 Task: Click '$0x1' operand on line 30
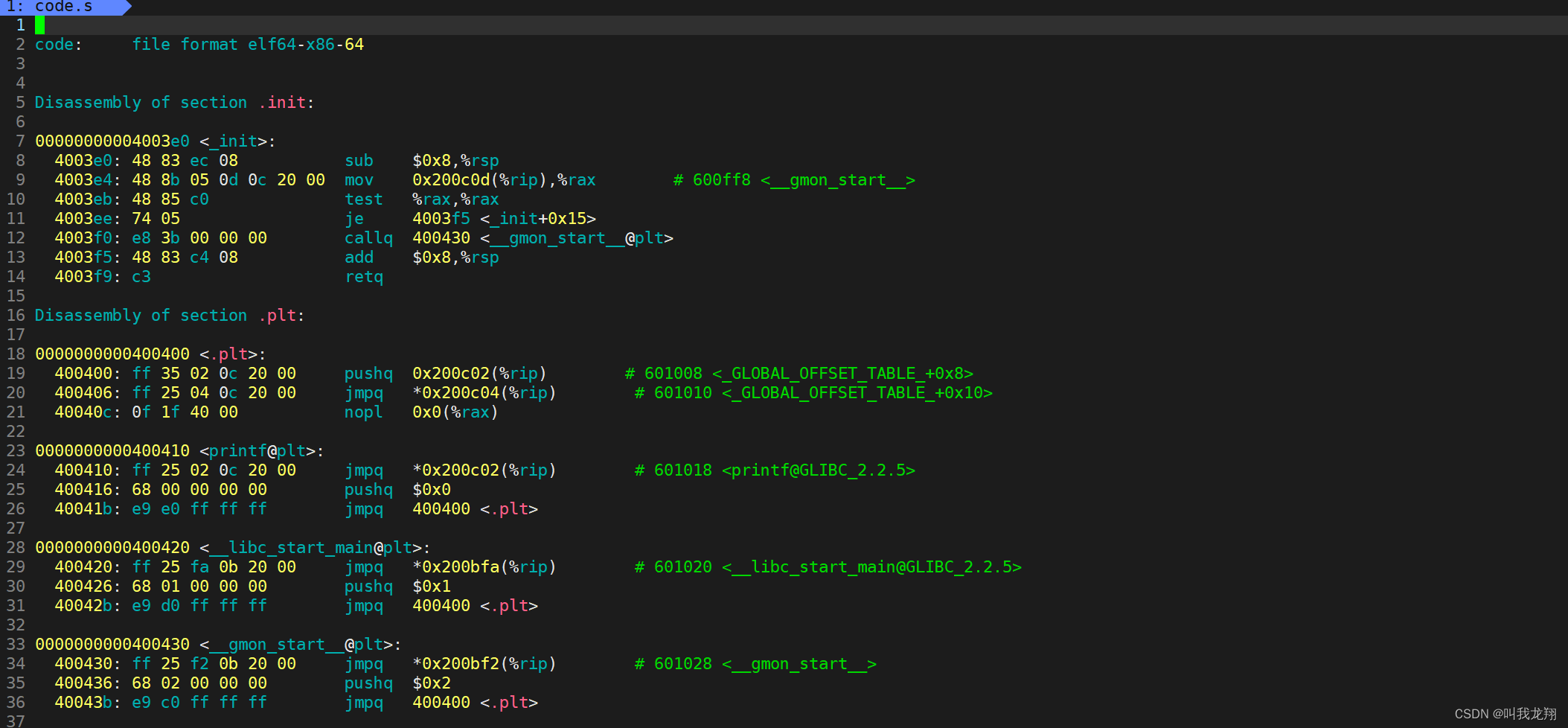pos(432,587)
